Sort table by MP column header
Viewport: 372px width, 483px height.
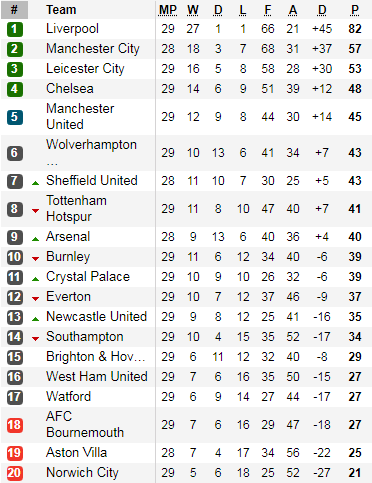tap(168, 10)
